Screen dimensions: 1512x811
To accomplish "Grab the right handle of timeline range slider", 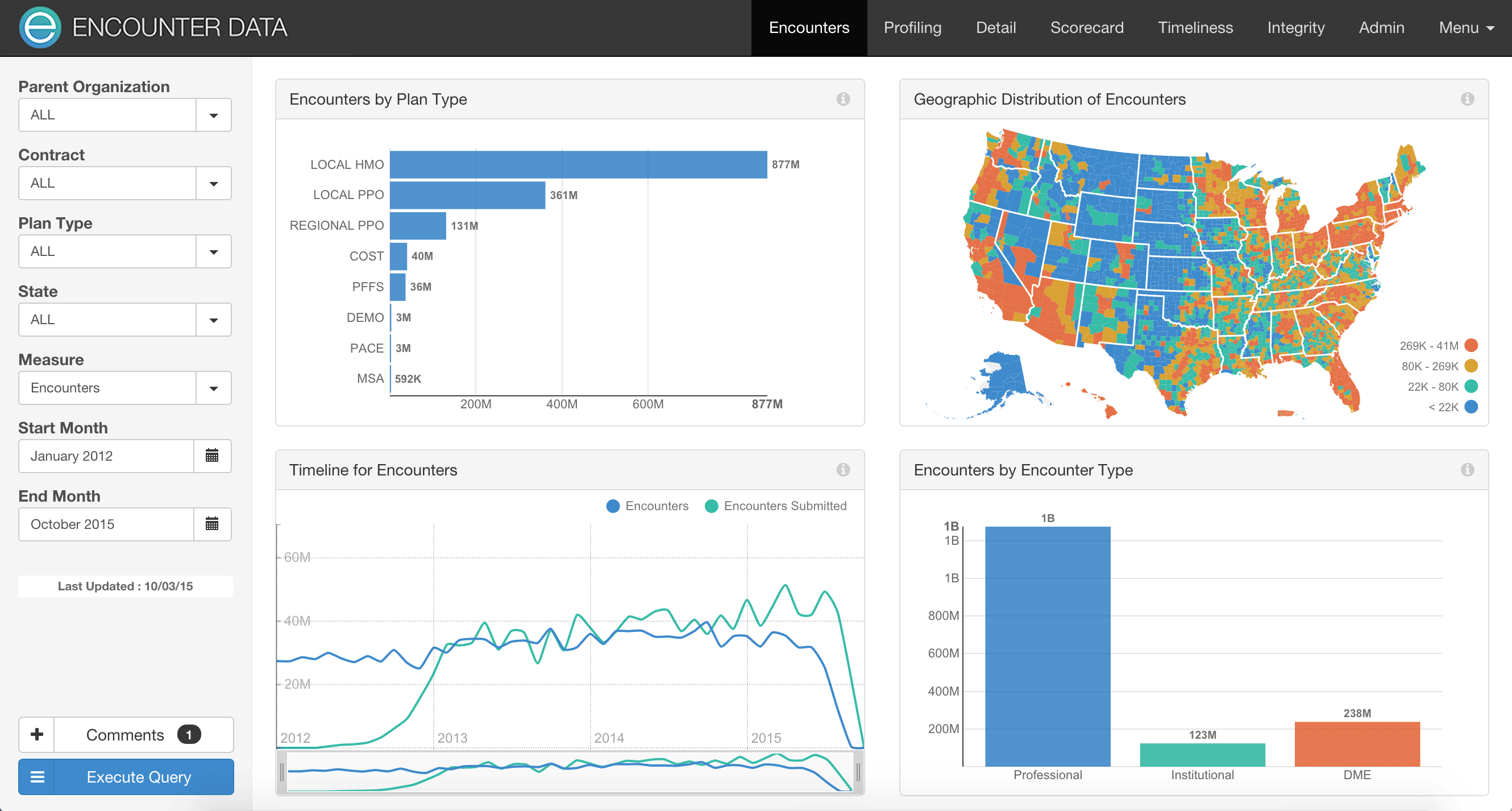I will coord(858,772).
